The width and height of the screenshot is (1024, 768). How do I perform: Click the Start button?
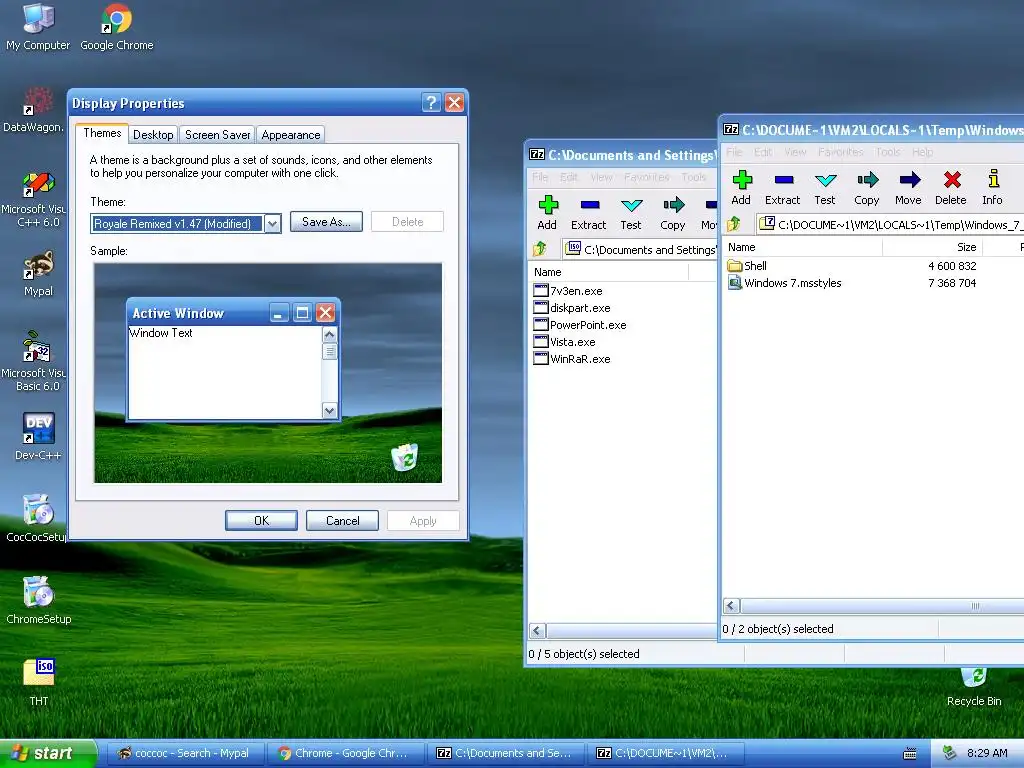(47, 753)
